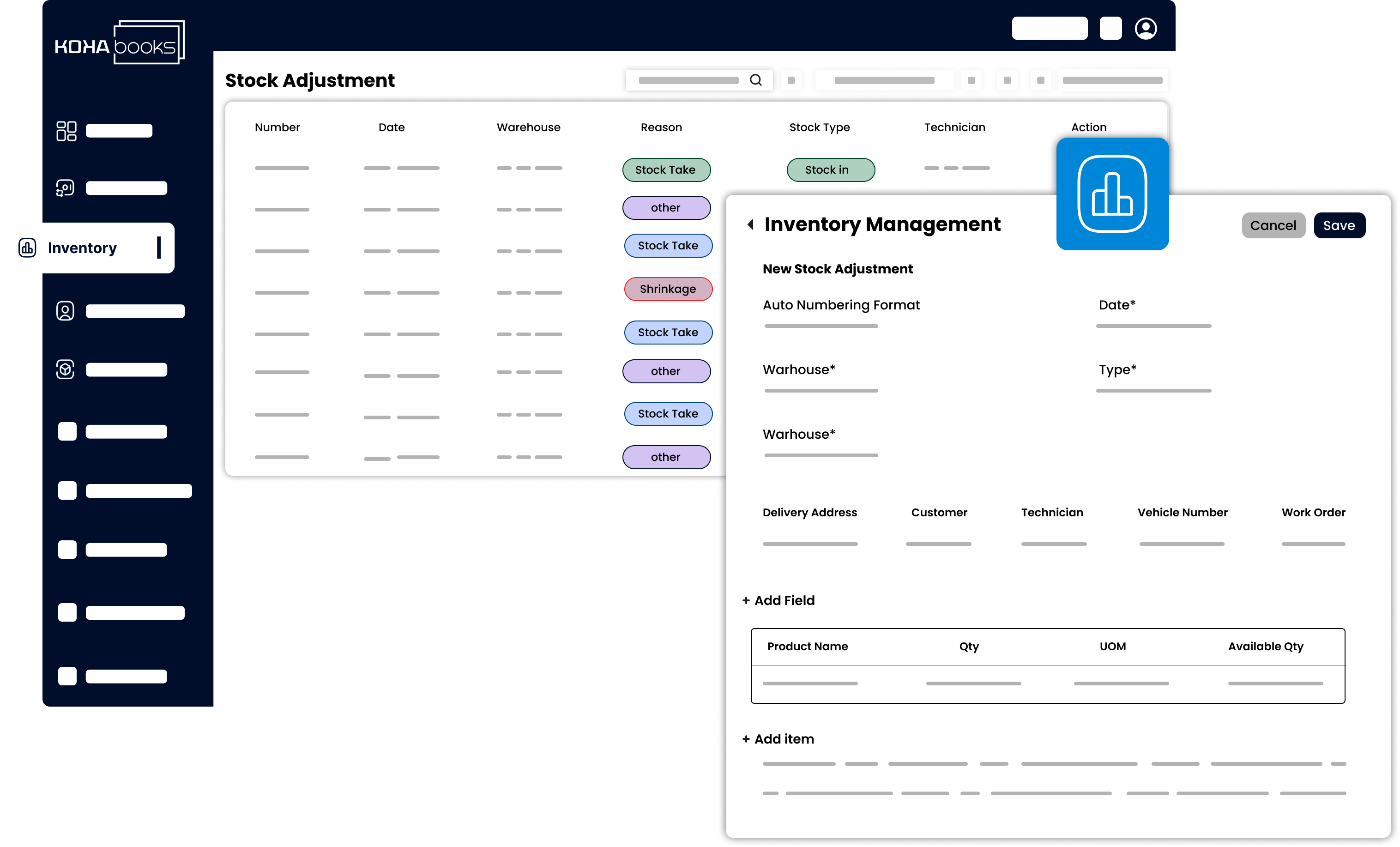
Task: Open the Inventory menu item
Action: coord(82,248)
